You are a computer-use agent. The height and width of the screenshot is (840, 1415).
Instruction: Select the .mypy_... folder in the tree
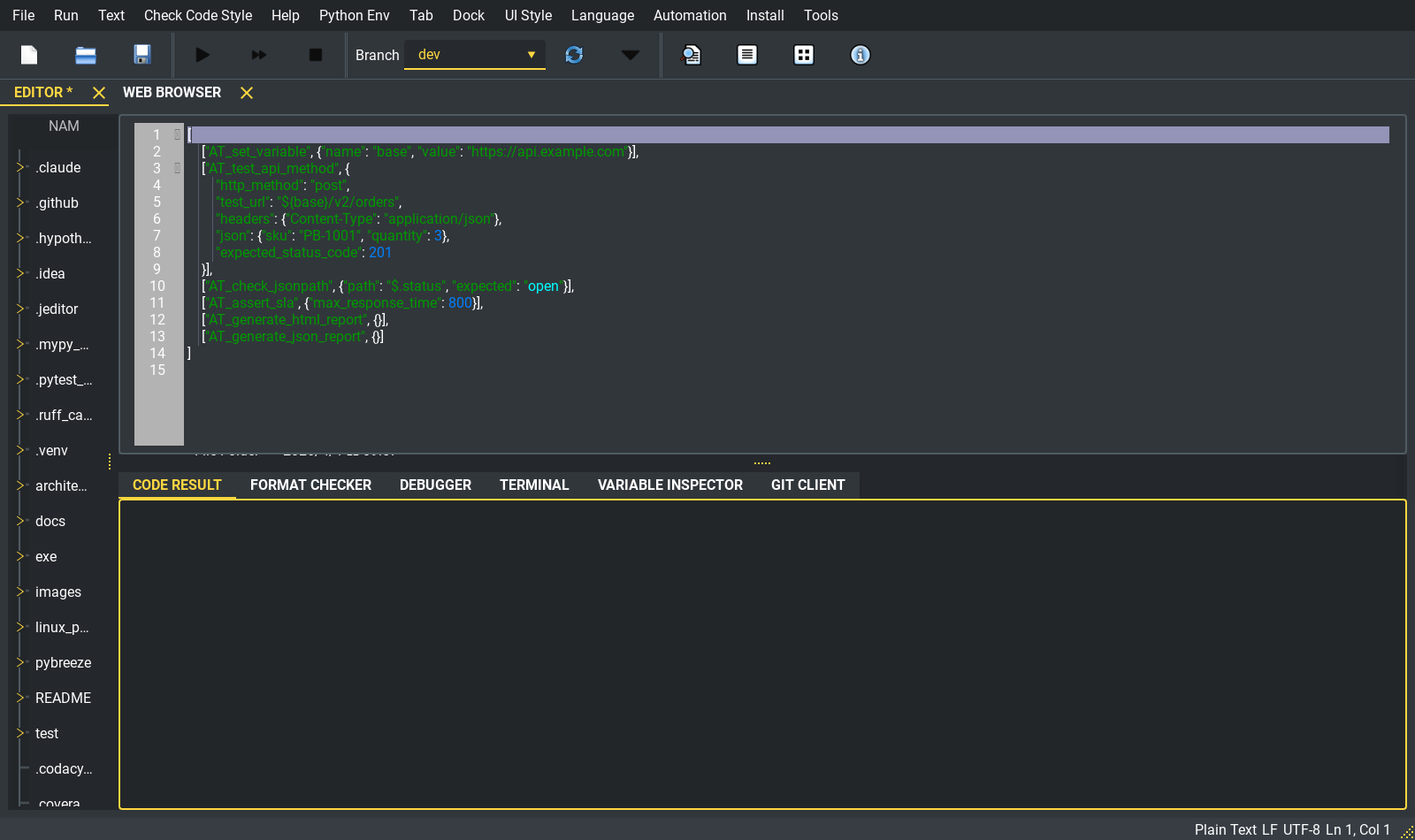pos(62,344)
